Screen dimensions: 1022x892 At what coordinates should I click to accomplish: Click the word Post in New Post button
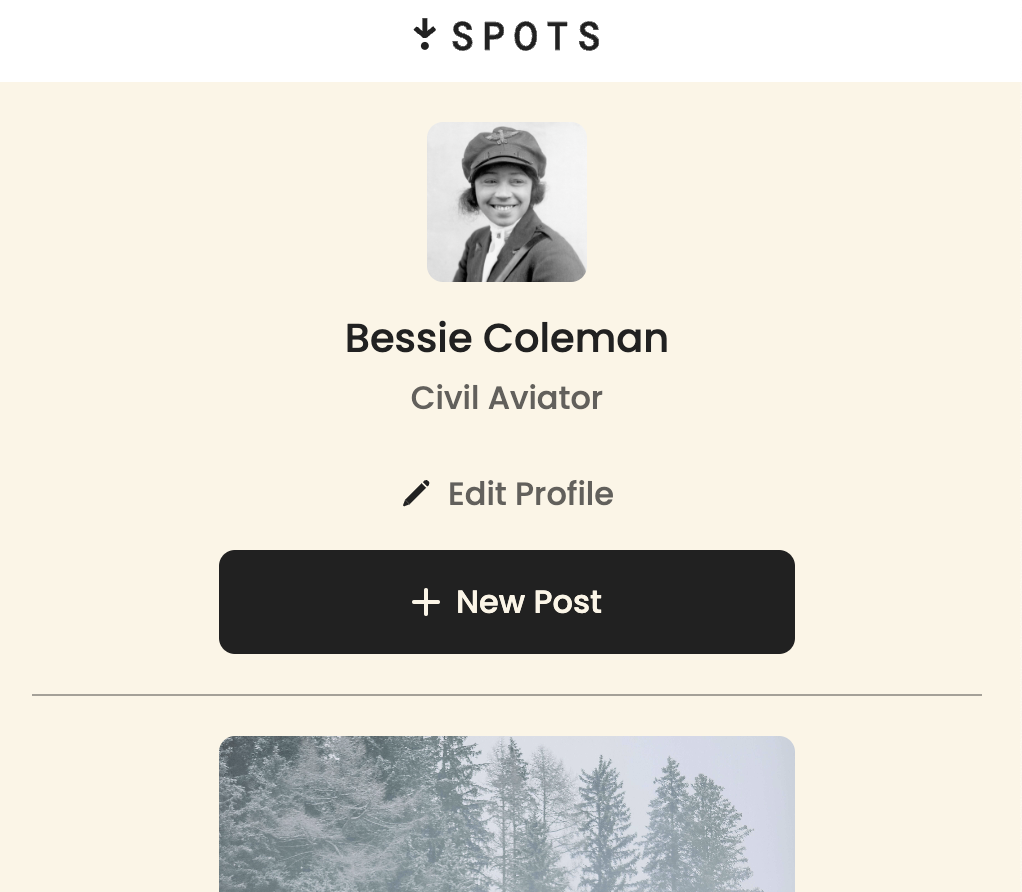(567, 601)
